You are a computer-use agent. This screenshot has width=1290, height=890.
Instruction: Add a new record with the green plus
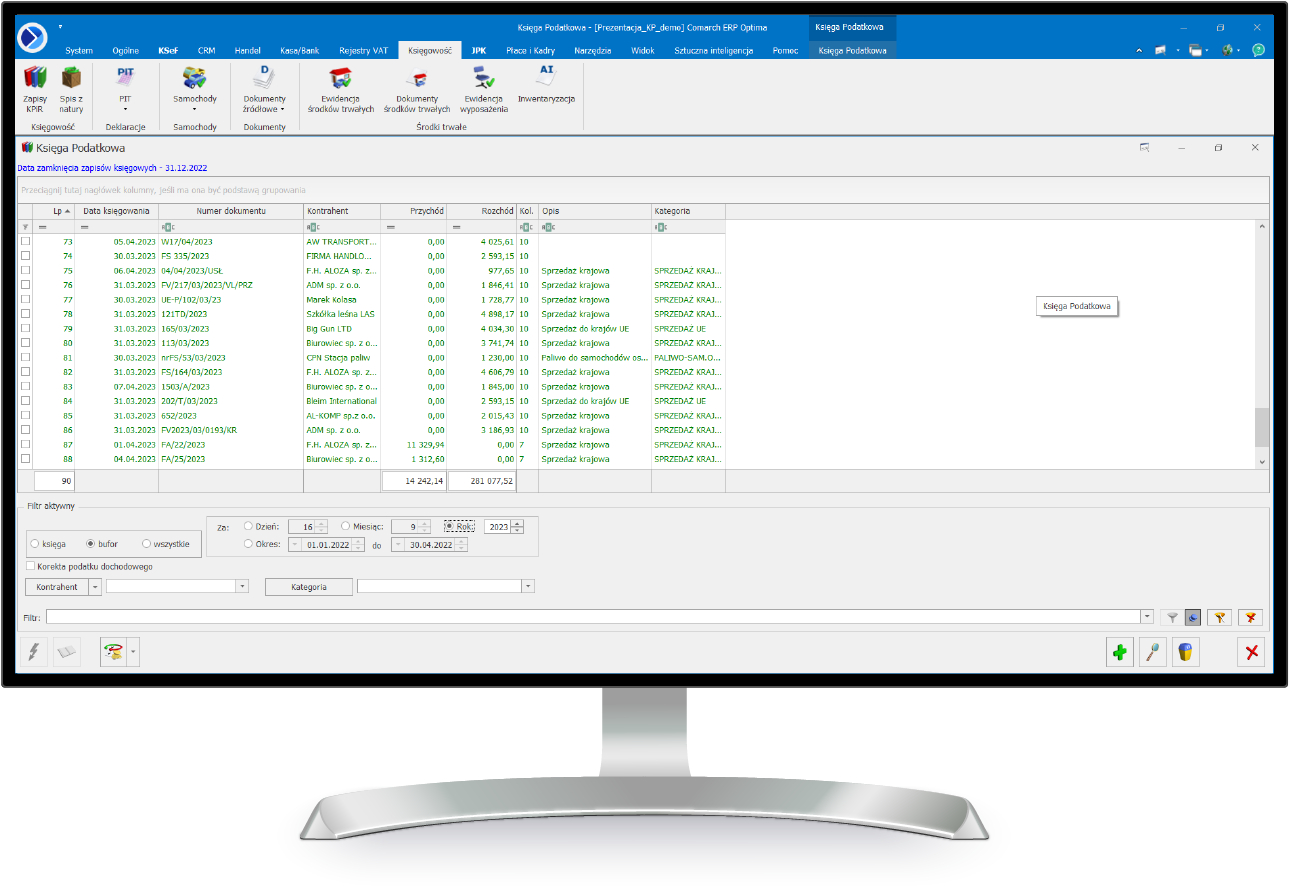pos(1119,651)
